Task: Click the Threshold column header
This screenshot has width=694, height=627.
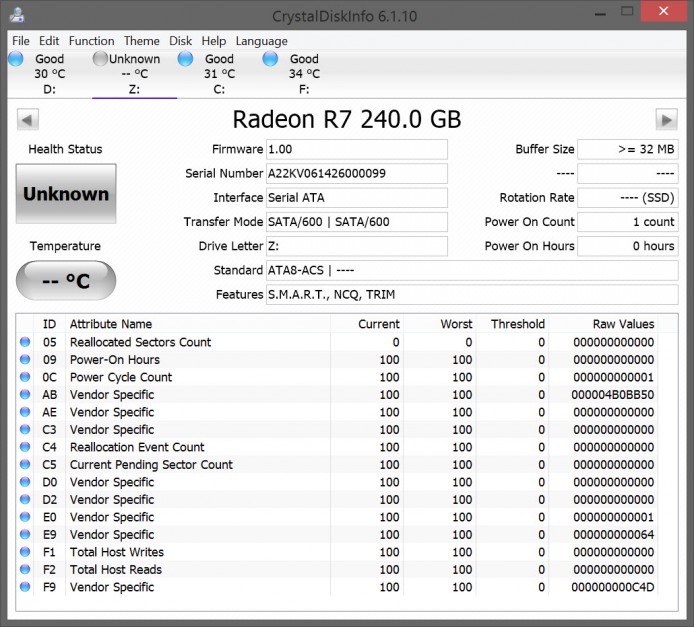Action: [512, 324]
